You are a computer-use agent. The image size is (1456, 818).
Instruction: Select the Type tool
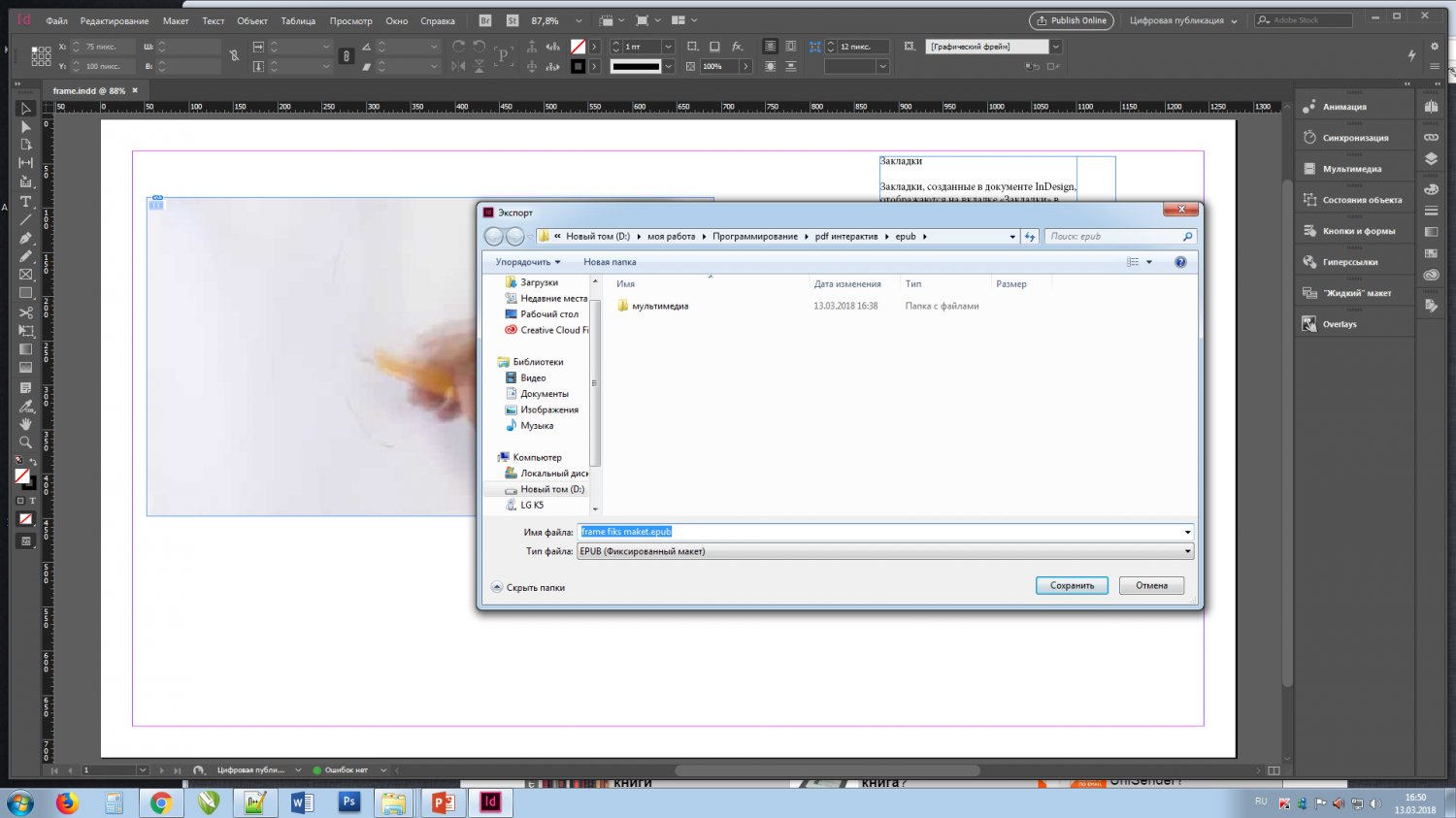point(26,202)
